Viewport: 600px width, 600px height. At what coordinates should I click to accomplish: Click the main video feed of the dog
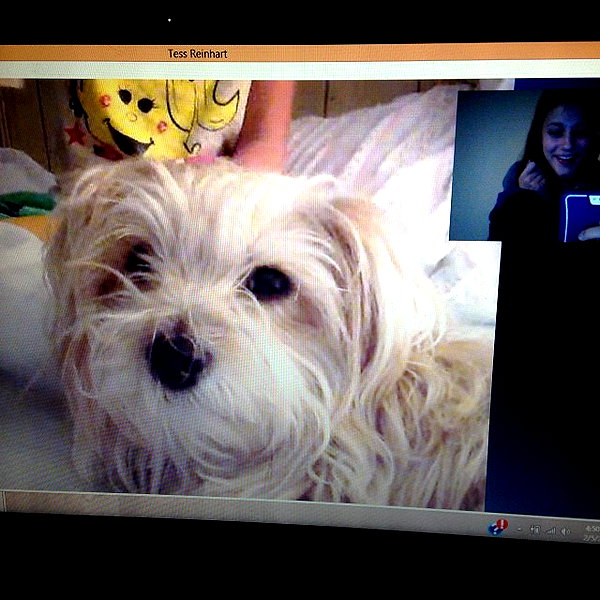[x=245, y=295]
